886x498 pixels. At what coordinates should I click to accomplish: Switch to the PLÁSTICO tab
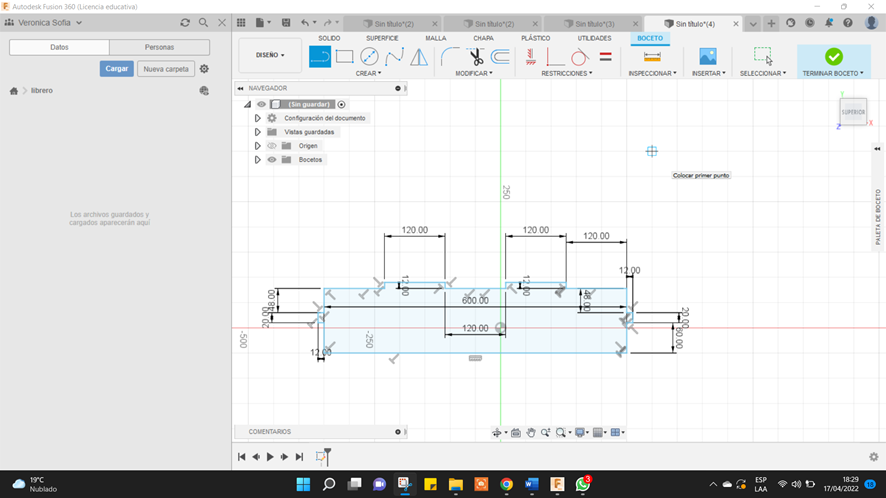click(536, 38)
